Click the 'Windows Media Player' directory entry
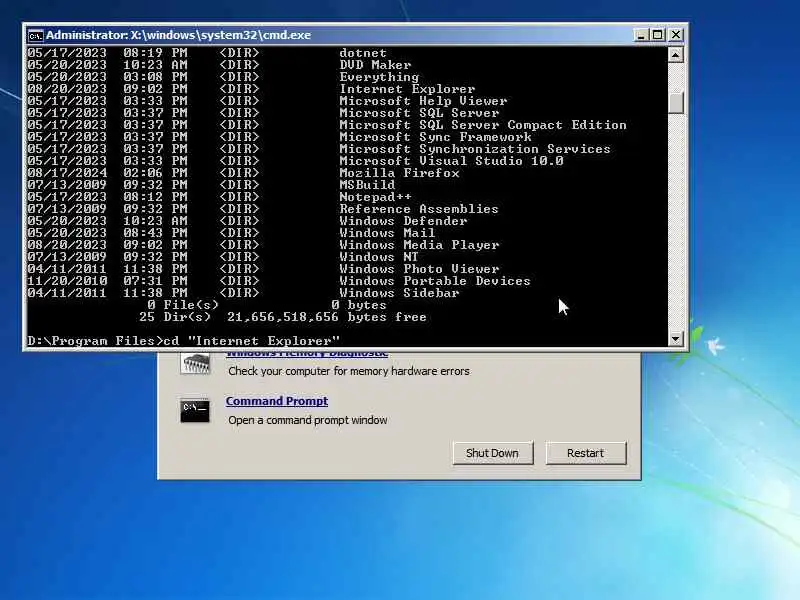This screenshot has height=600, width=800. pos(419,245)
